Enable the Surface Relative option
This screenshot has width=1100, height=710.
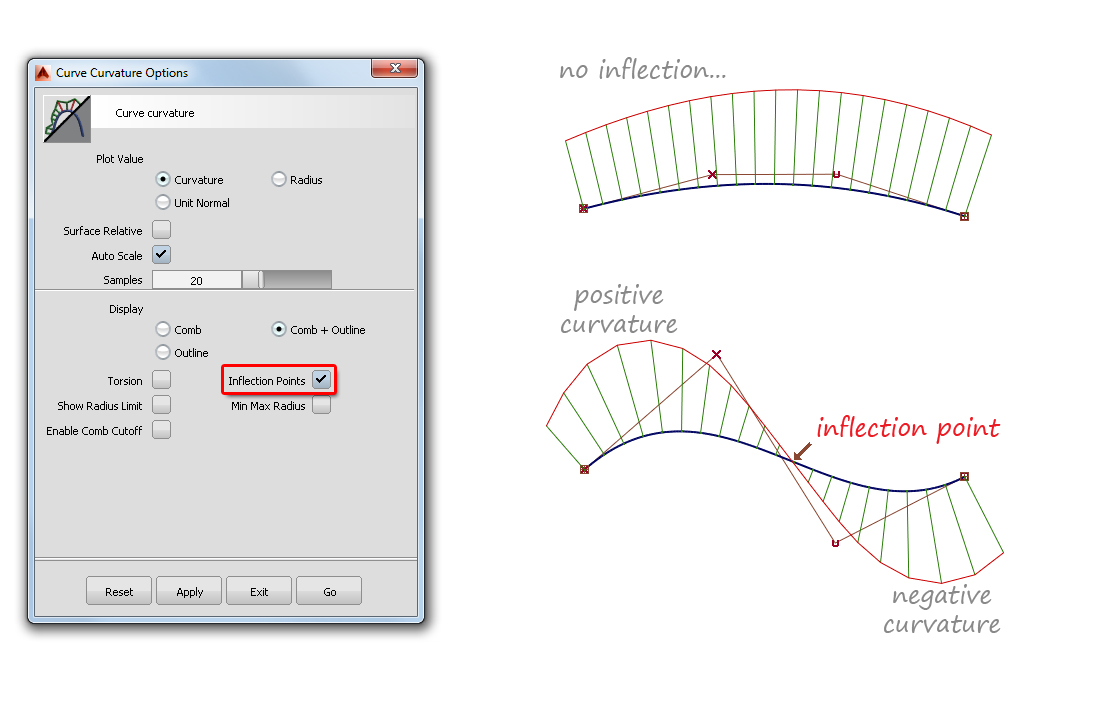coord(161,229)
